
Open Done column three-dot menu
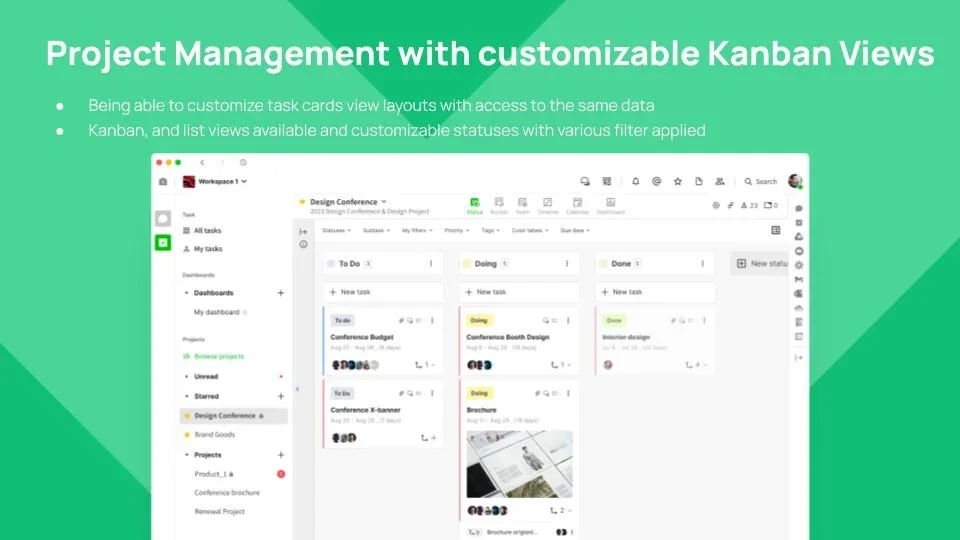[703, 264]
